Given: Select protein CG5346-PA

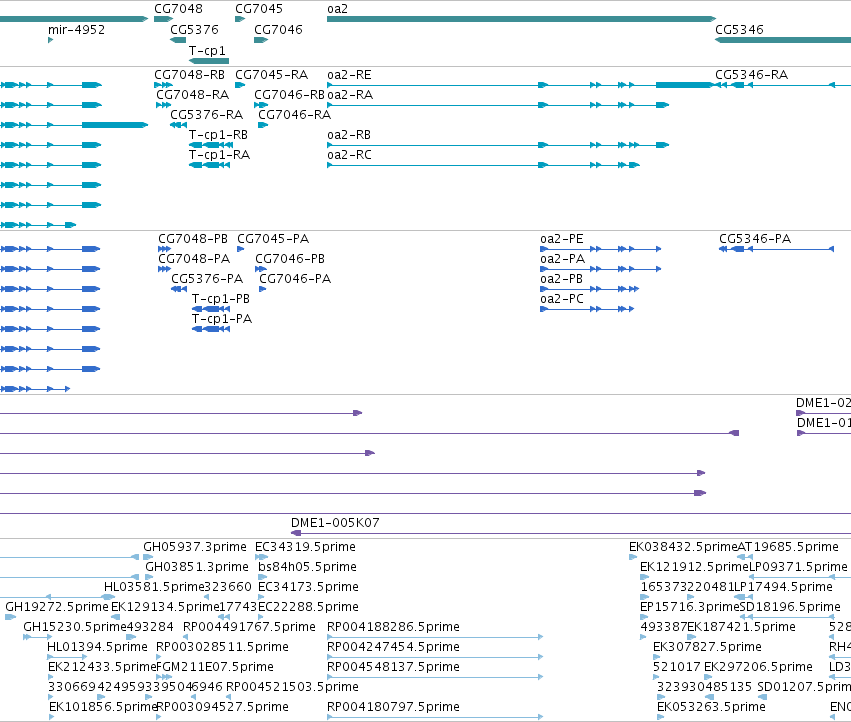Looking at the screenshot, I should pyautogui.click(x=755, y=239).
